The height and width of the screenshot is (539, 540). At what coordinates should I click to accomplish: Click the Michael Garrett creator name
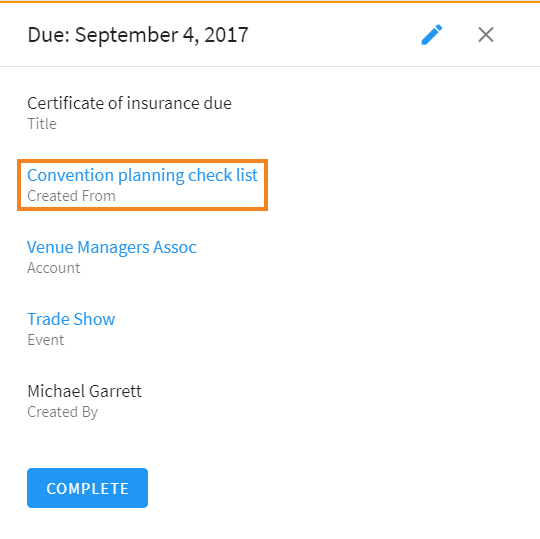(x=84, y=391)
